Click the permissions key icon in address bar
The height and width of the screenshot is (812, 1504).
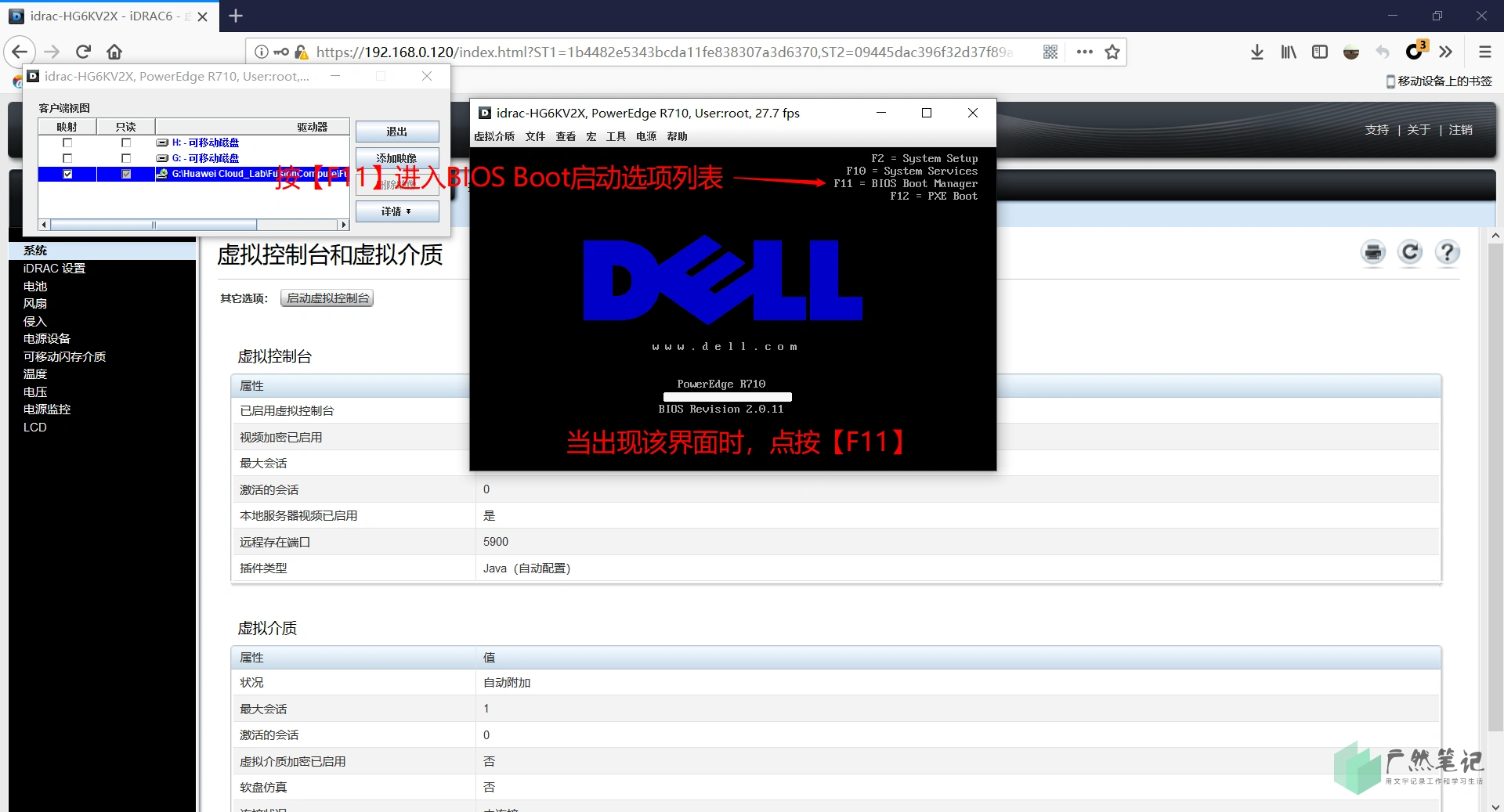(281, 52)
